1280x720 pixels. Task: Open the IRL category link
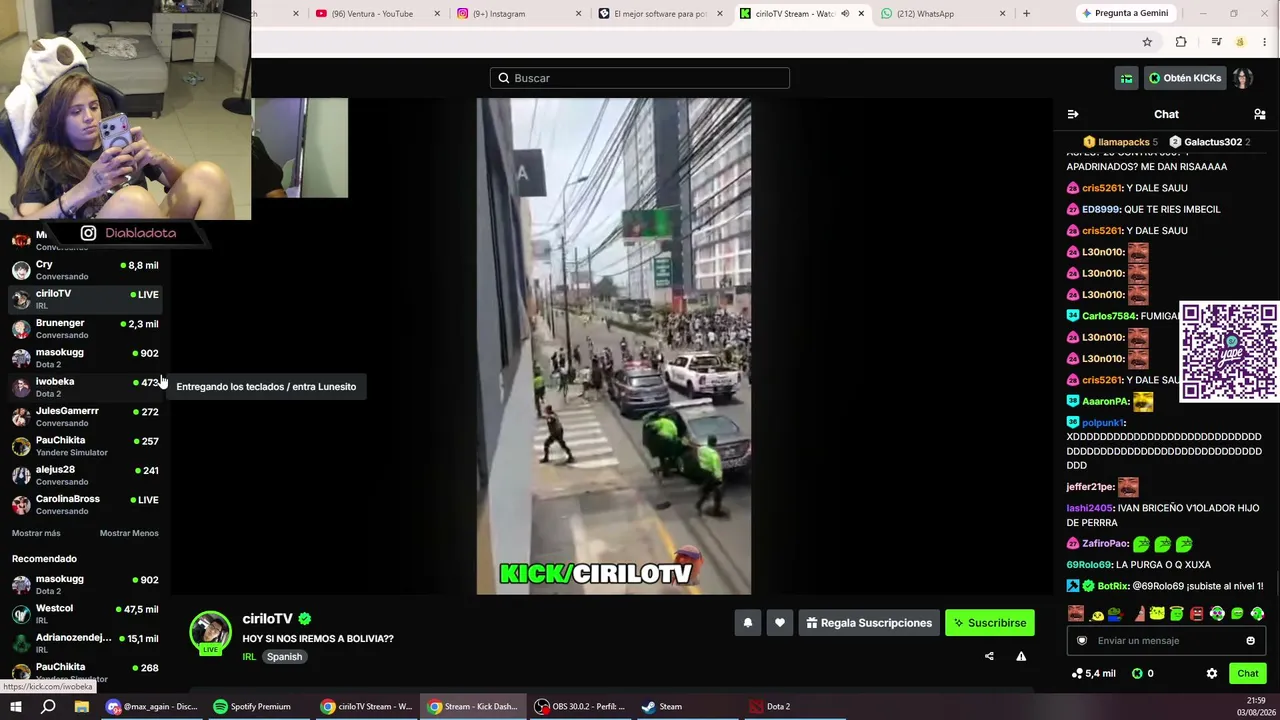pos(249,657)
